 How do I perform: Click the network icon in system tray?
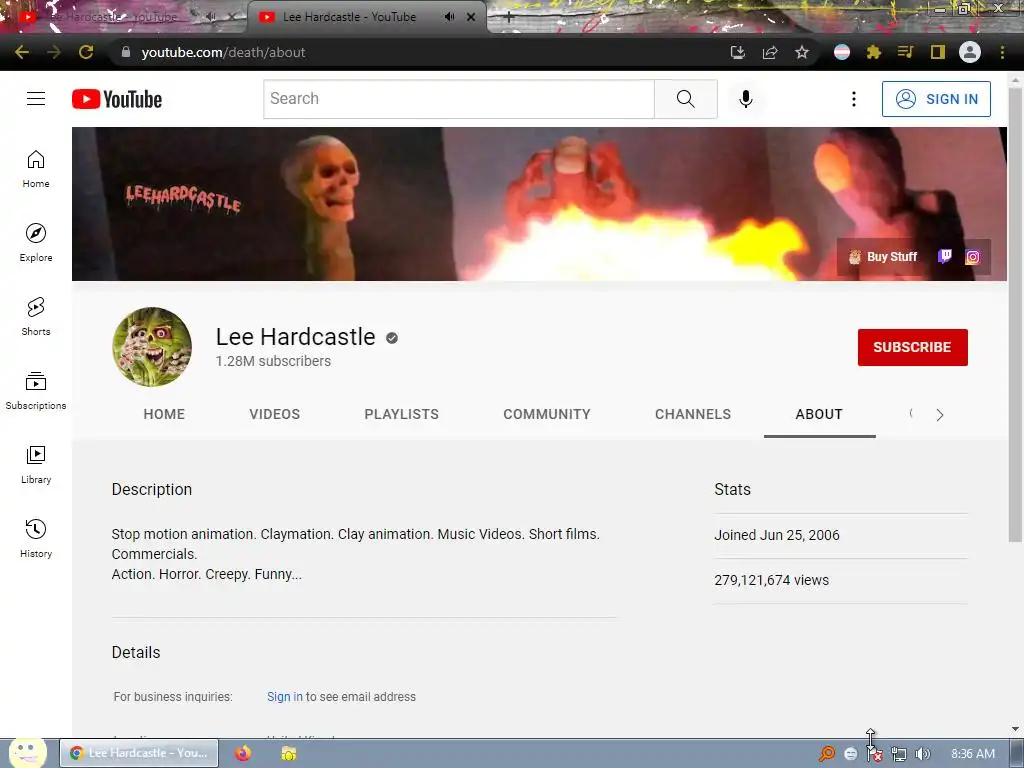point(899,754)
